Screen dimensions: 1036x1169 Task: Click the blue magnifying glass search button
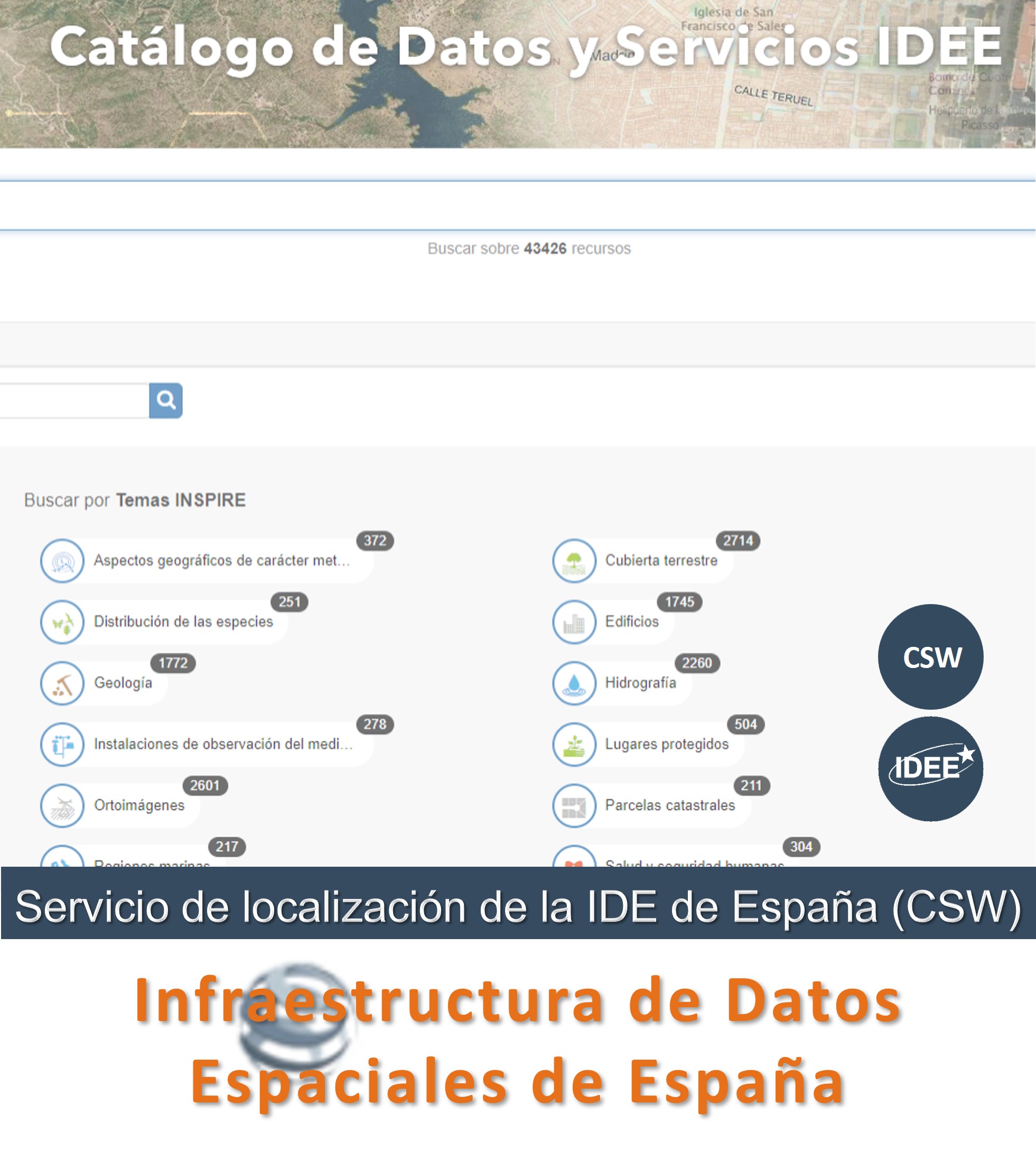[166, 401]
